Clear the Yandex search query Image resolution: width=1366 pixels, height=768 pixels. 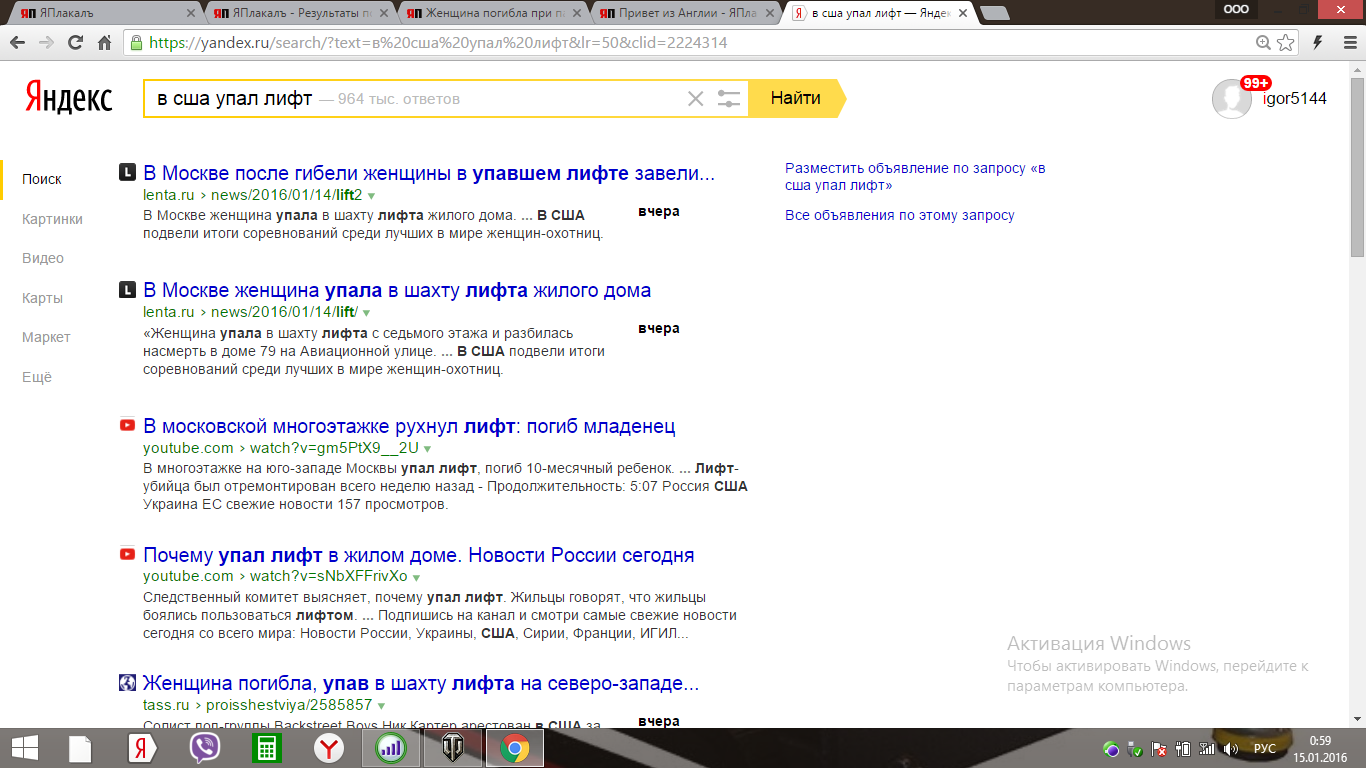[695, 98]
